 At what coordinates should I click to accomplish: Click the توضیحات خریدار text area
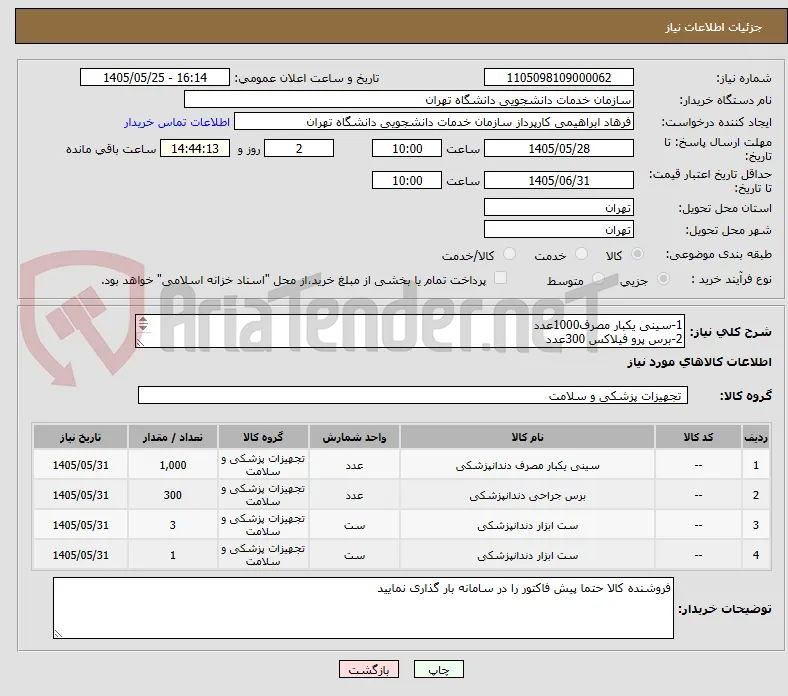point(363,608)
